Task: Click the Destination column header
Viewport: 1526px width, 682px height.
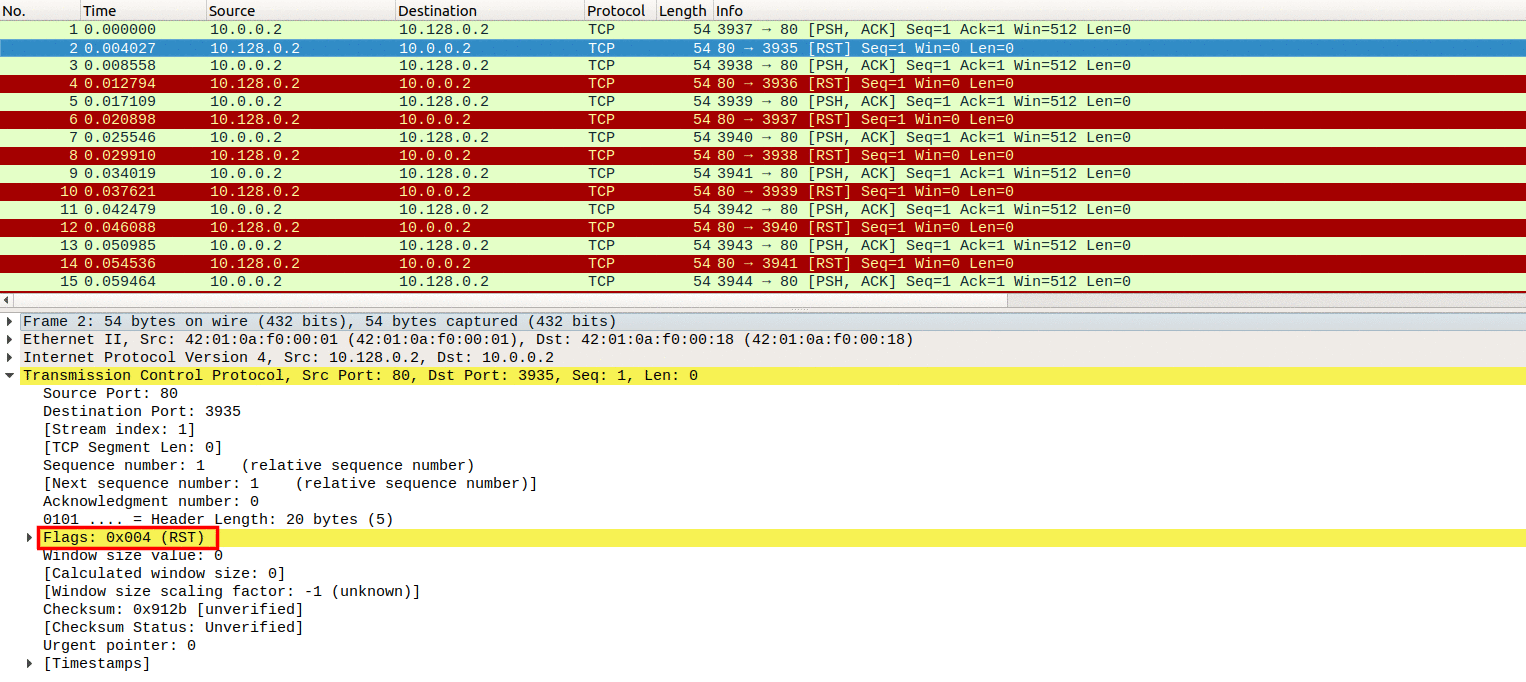Action: coord(490,10)
